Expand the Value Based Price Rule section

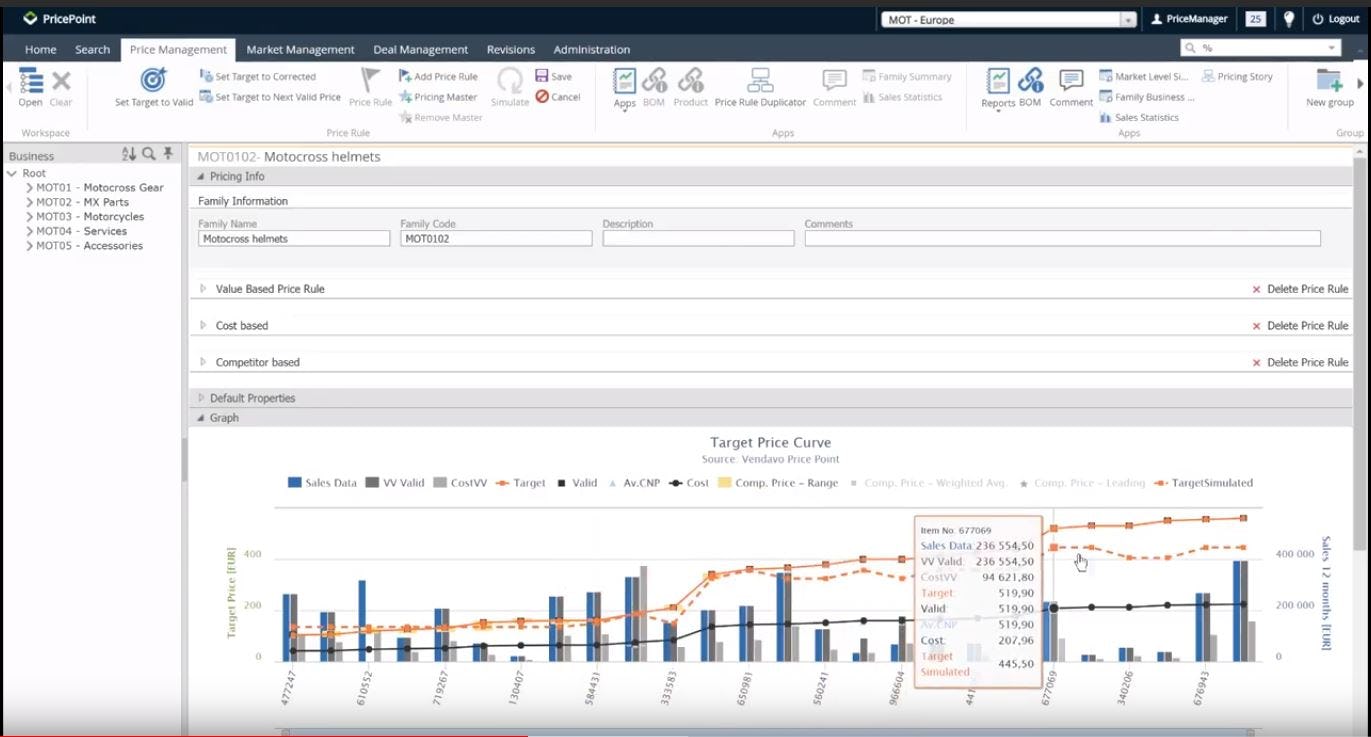204,289
